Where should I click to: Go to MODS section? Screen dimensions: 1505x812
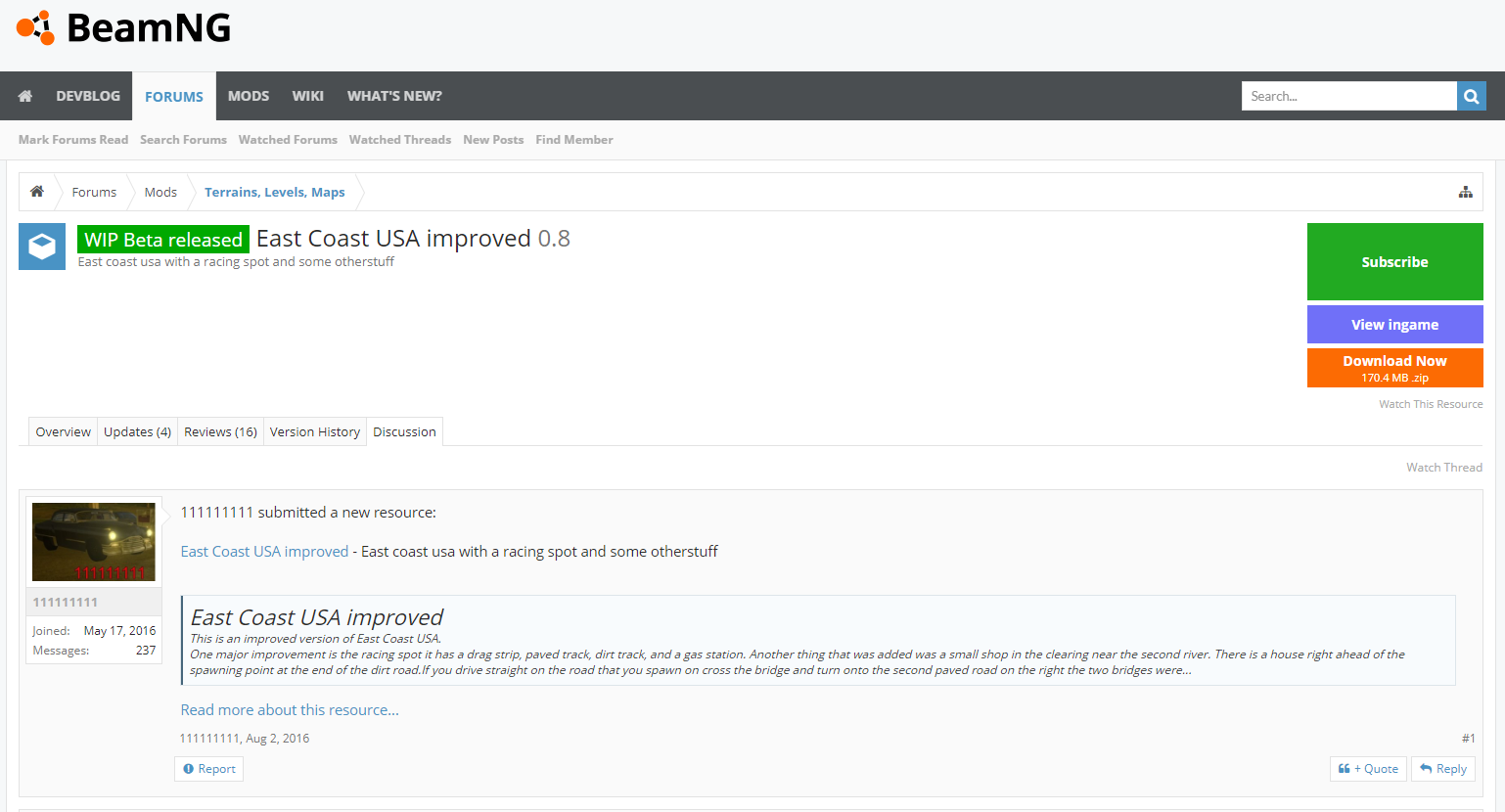(x=249, y=96)
